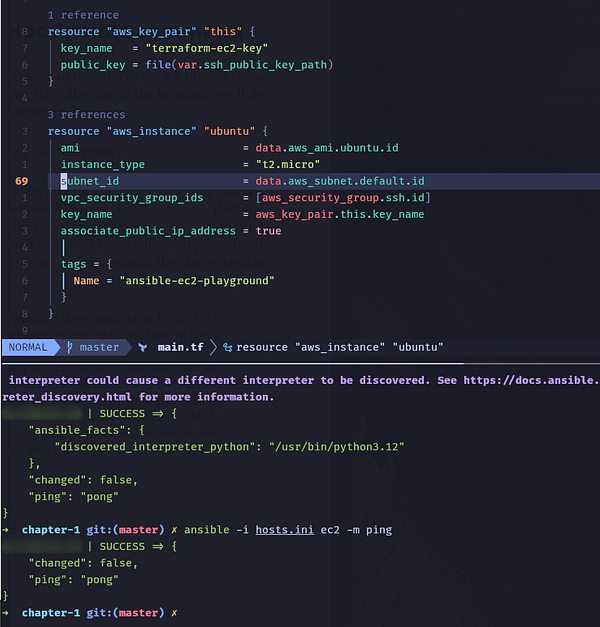Image resolution: width=600 pixels, height=627 pixels.
Task: Click hosts.ini in the ansible command
Action: point(284,530)
